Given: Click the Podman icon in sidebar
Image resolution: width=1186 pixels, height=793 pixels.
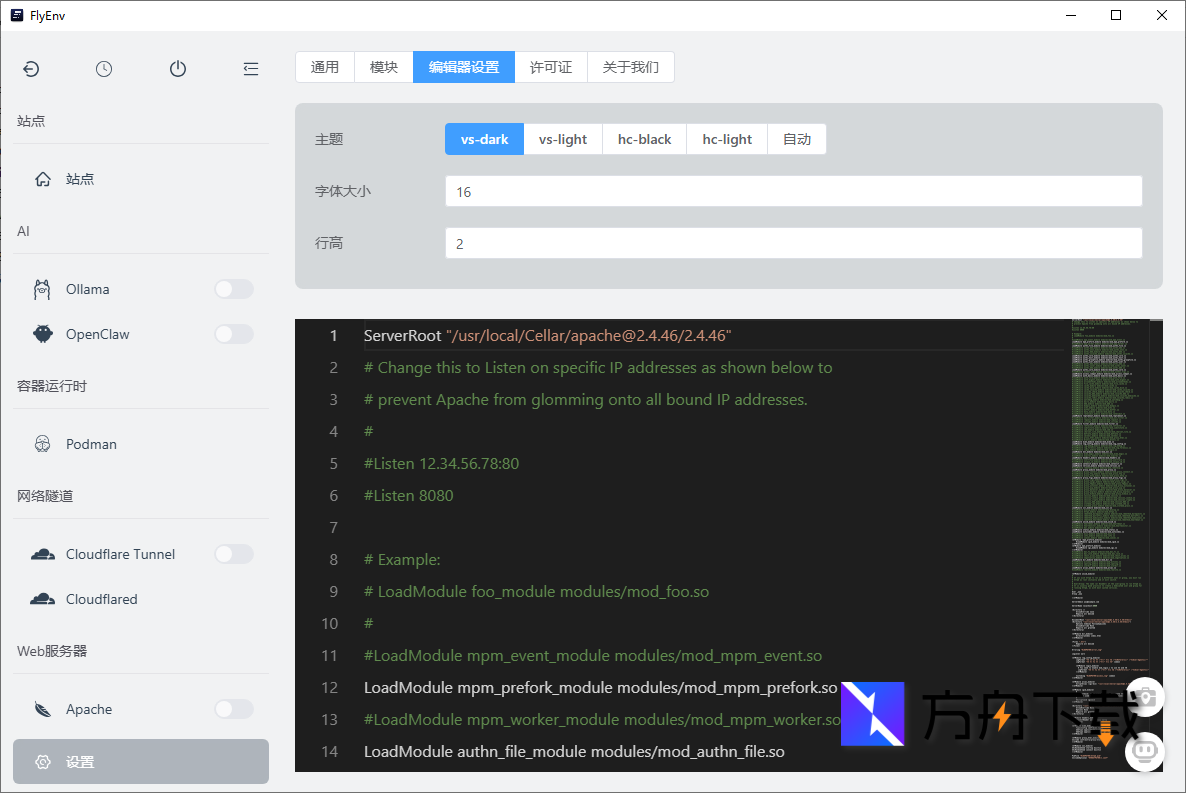Looking at the screenshot, I should 42,444.
